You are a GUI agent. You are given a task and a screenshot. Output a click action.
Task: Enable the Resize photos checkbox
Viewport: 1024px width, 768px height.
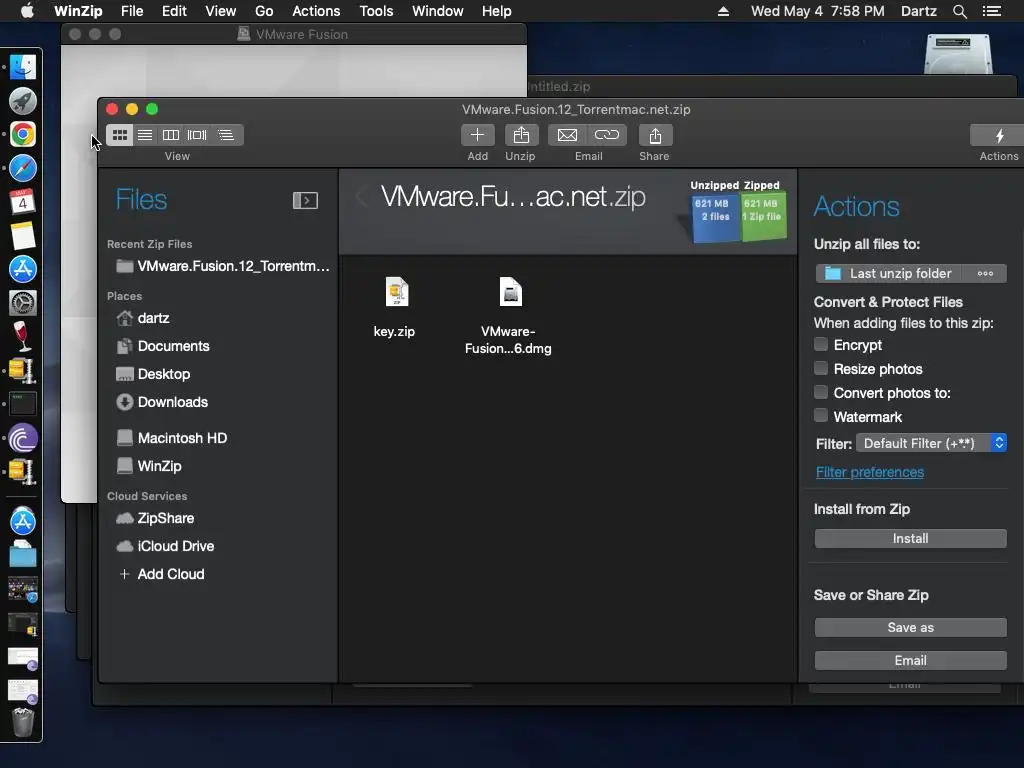pos(821,368)
